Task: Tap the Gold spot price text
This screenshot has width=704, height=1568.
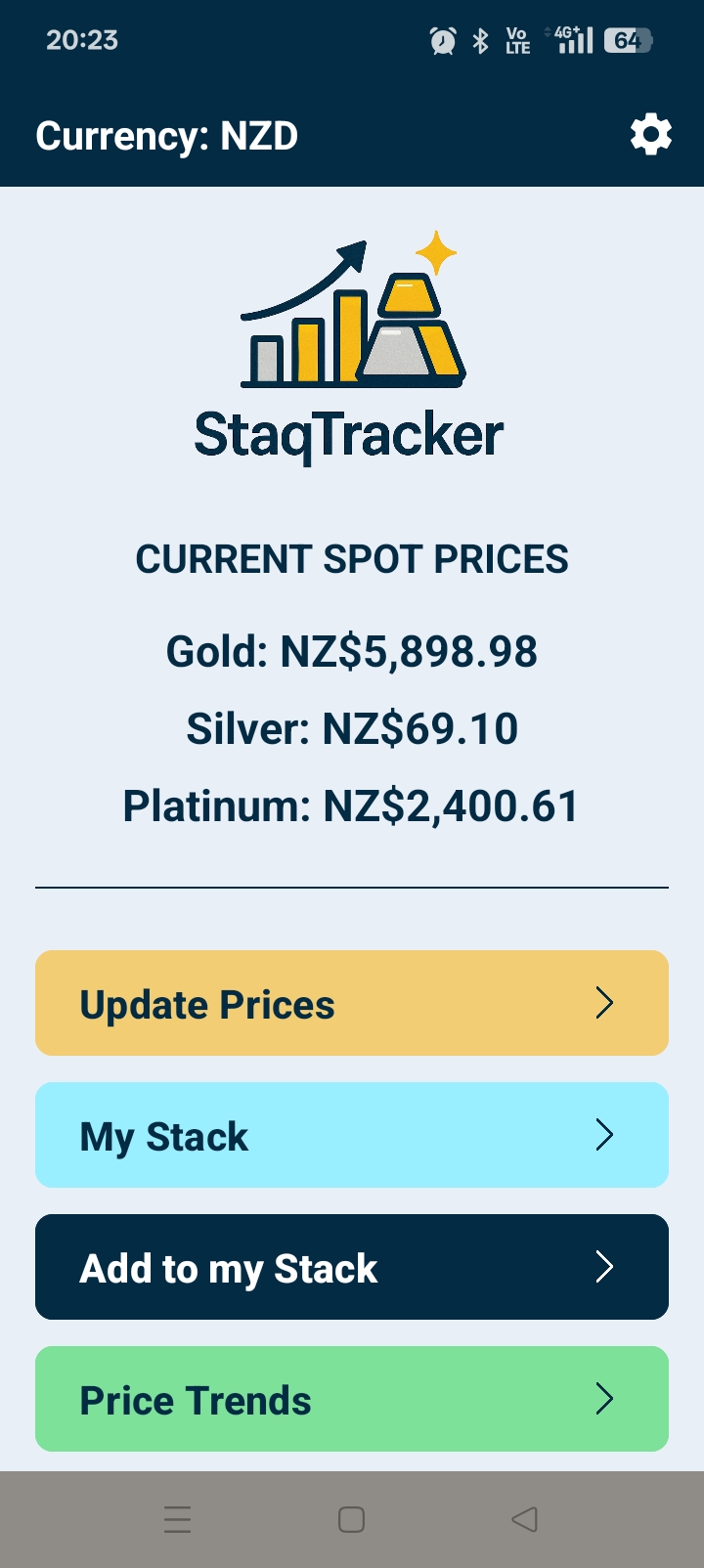Action: (x=352, y=652)
